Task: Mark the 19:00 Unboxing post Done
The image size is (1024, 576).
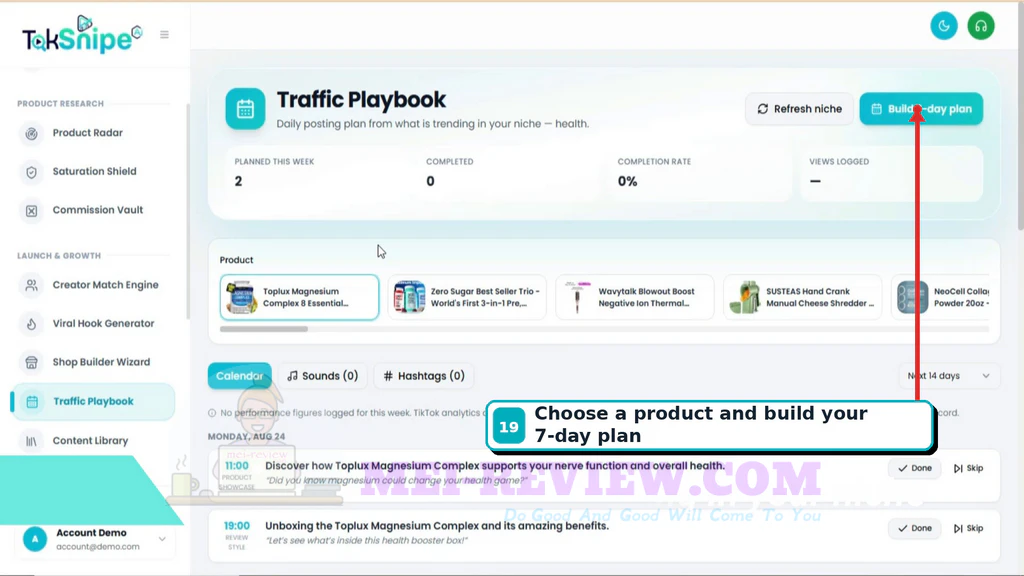Action: pyautogui.click(x=914, y=528)
